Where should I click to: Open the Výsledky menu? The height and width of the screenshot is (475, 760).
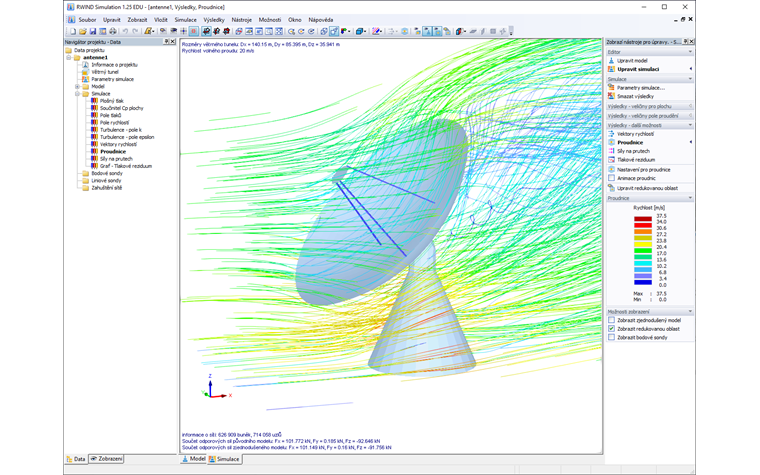click(x=214, y=20)
